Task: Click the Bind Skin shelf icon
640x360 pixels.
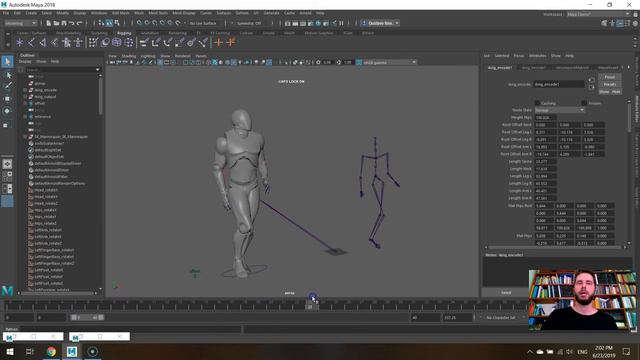Action: point(54,42)
